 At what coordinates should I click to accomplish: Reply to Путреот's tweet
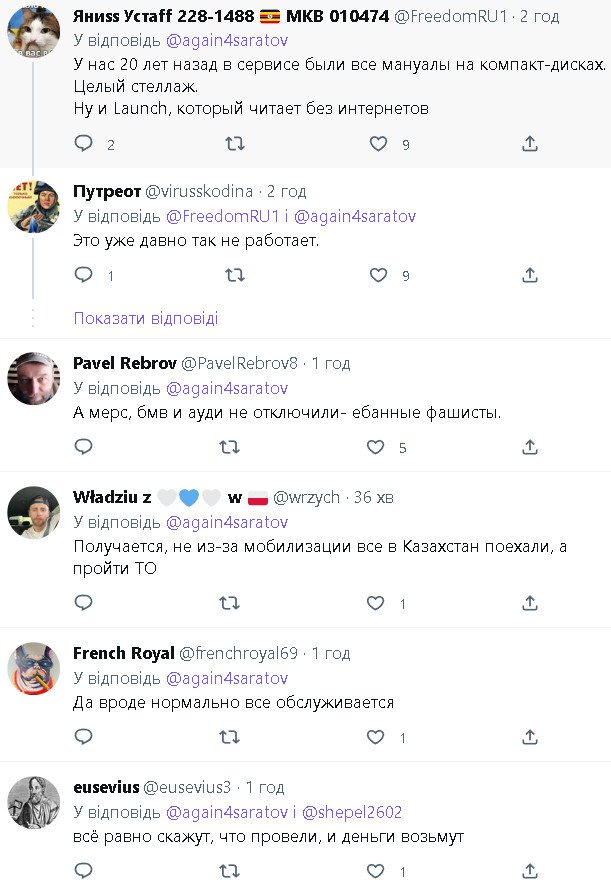tap(84, 275)
